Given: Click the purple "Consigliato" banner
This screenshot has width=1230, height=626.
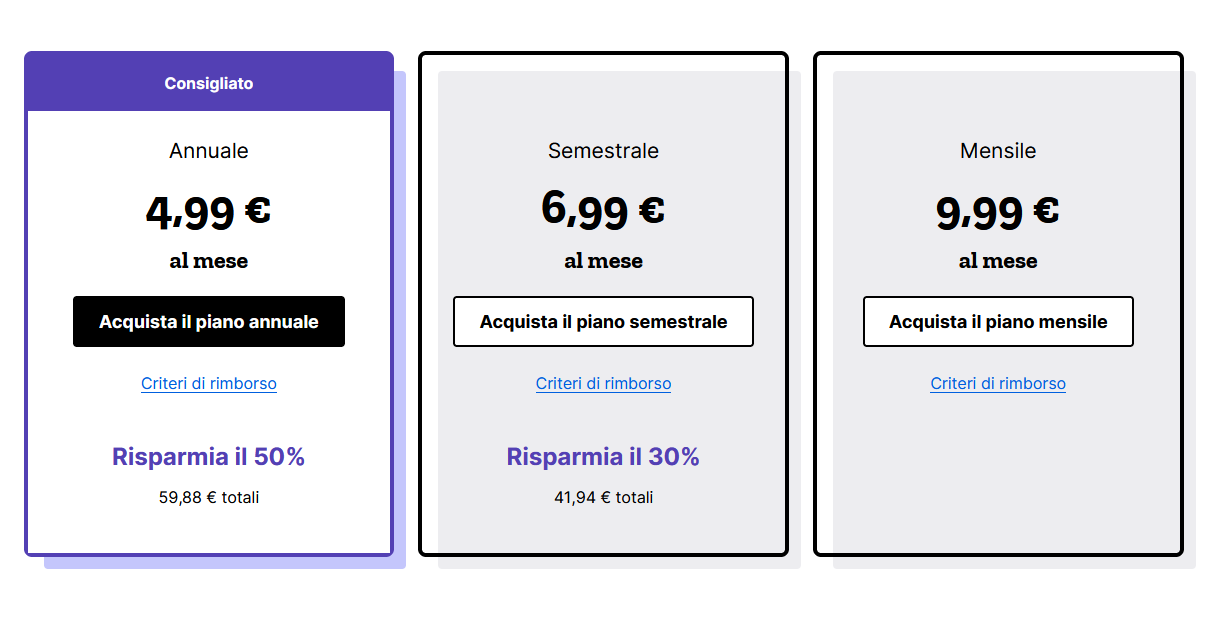Looking at the screenshot, I should coord(209,83).
